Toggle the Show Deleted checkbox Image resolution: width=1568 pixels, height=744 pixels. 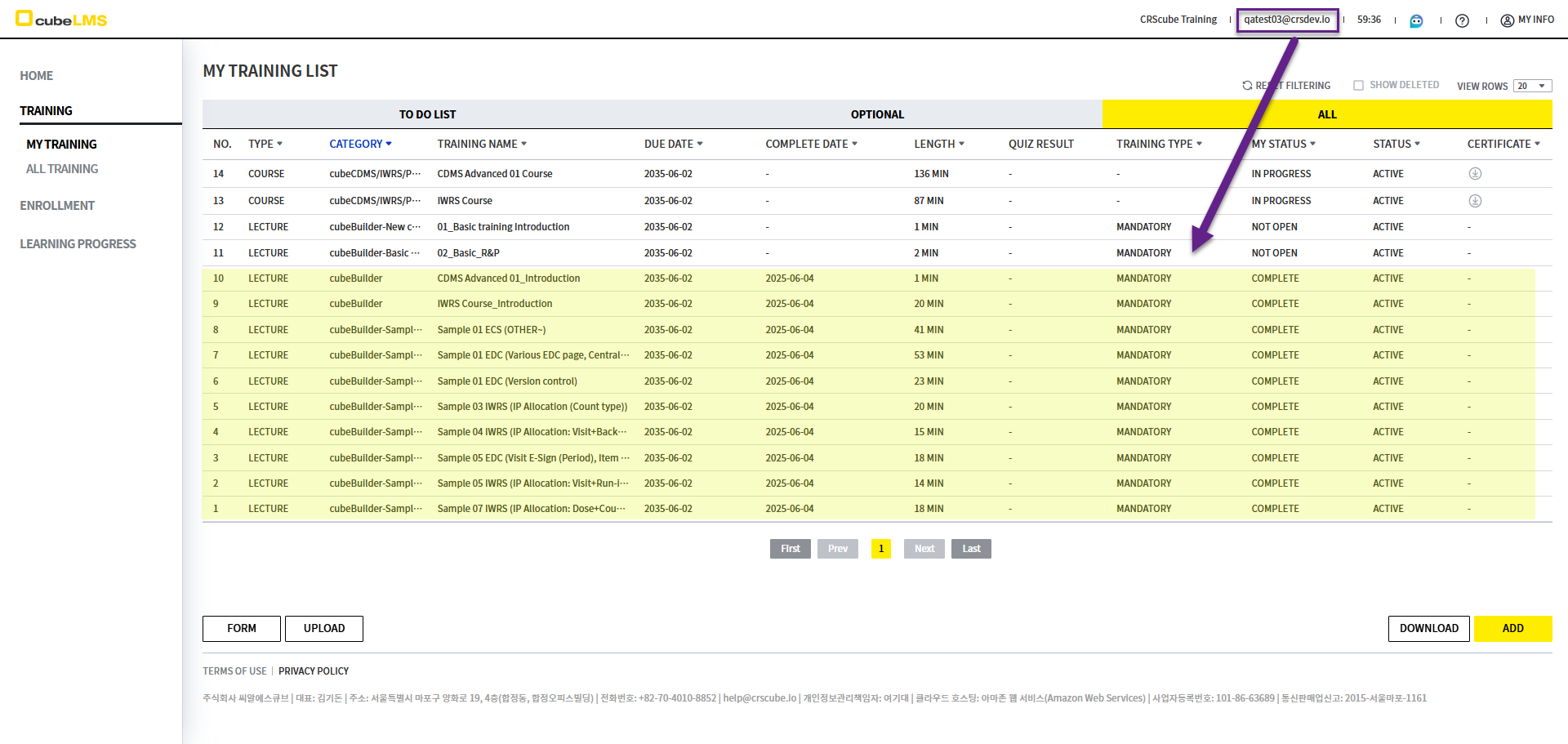(1358, 86)
